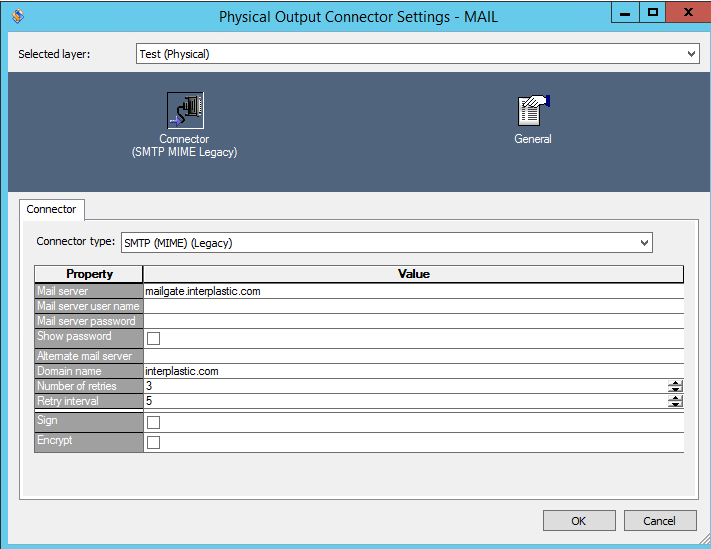The height and width of the screenshot is (549, 711).
Task: Click the Retry interval value field
Action: [405, 401]
